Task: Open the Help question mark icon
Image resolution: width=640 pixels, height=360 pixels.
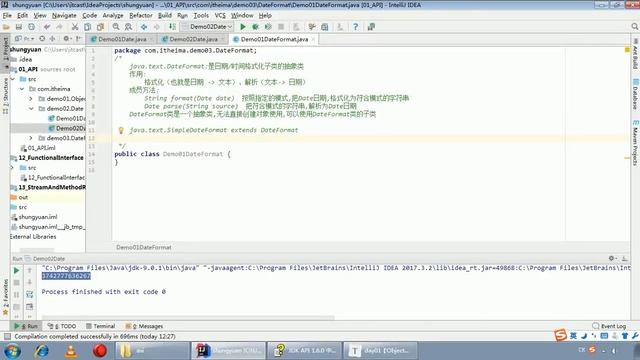Action: tap(356, 27)
